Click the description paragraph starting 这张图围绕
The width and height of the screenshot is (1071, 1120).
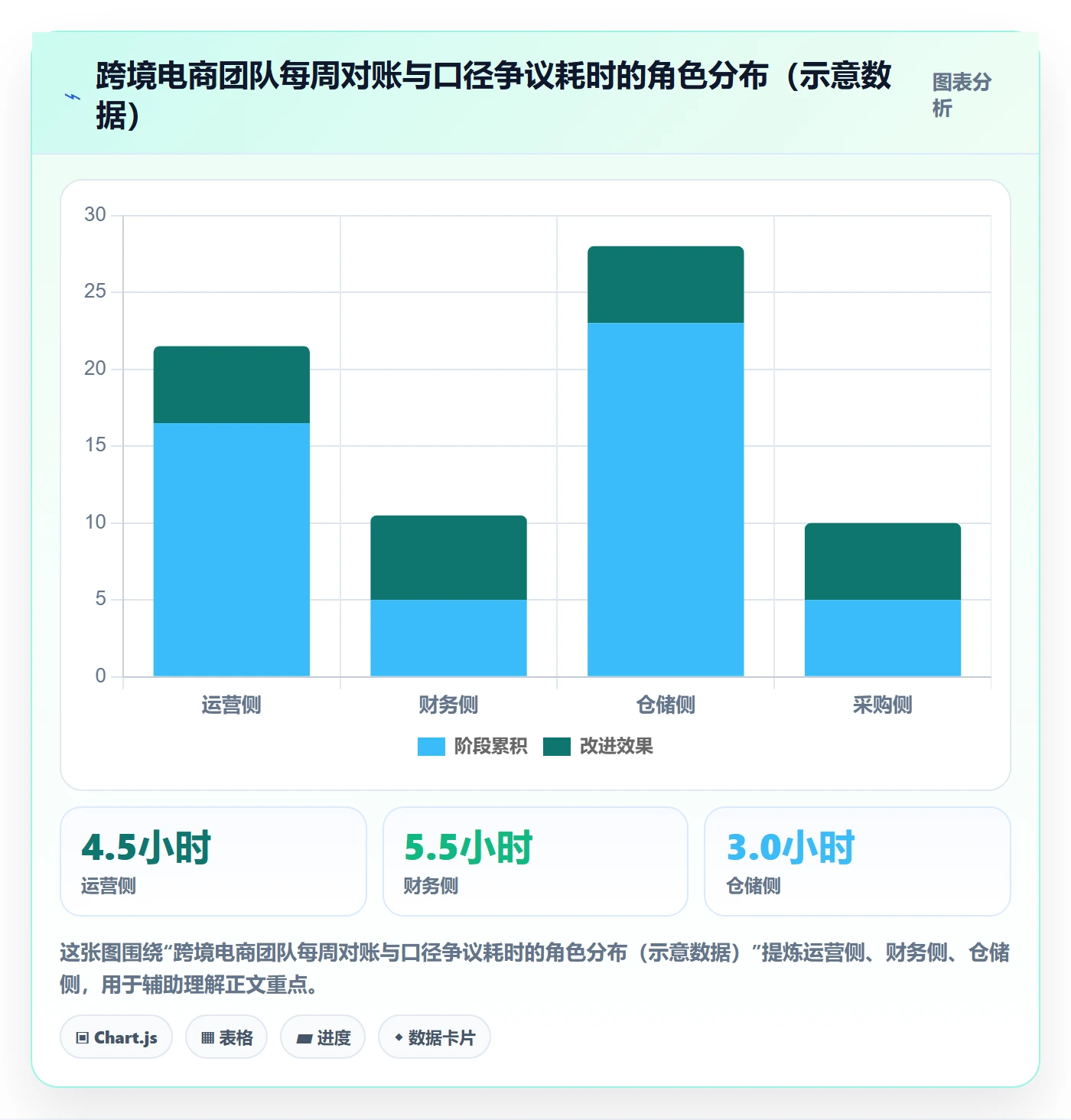(535, 968)
